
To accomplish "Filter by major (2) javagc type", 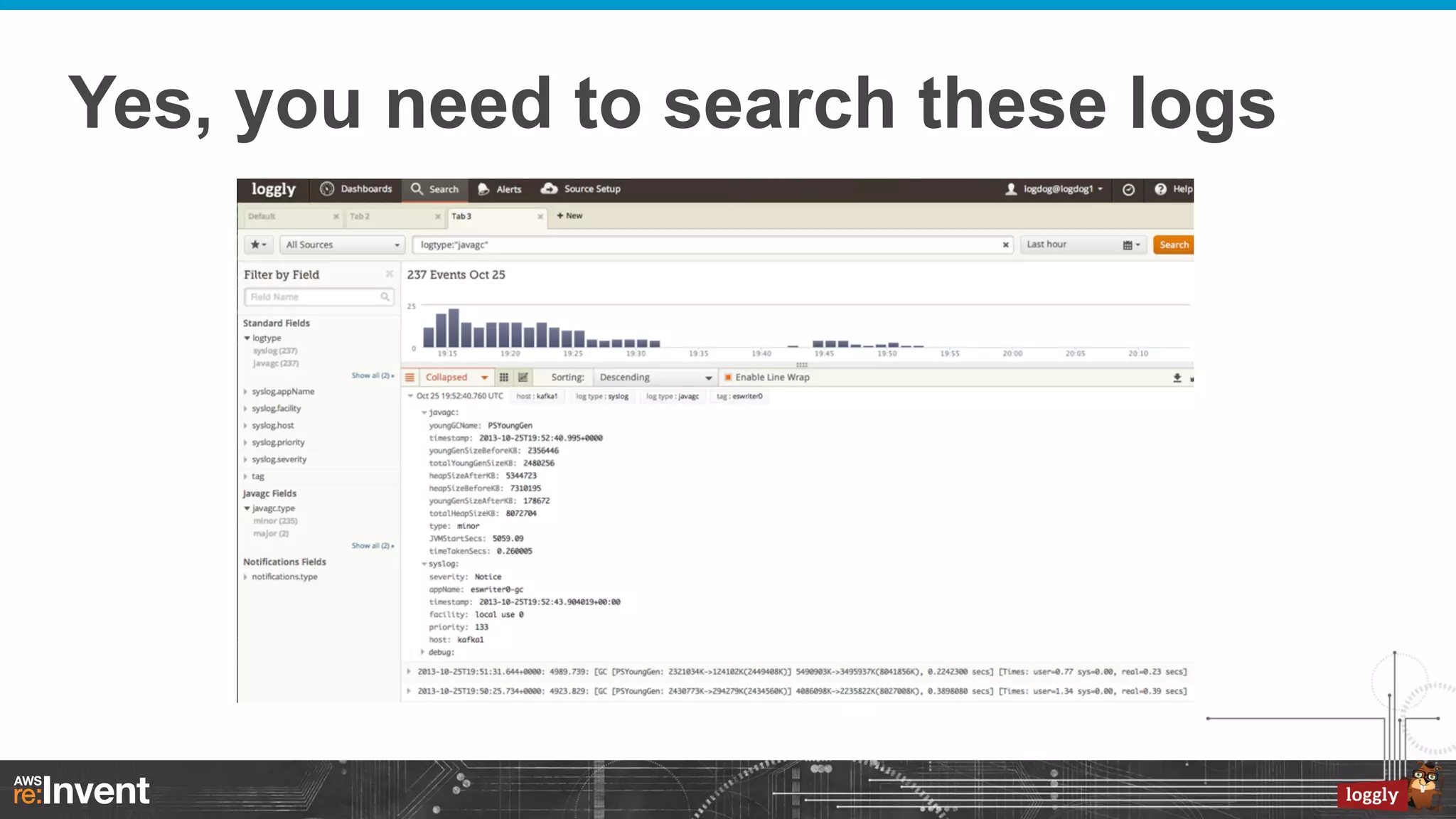I will [x=271, y=534].
